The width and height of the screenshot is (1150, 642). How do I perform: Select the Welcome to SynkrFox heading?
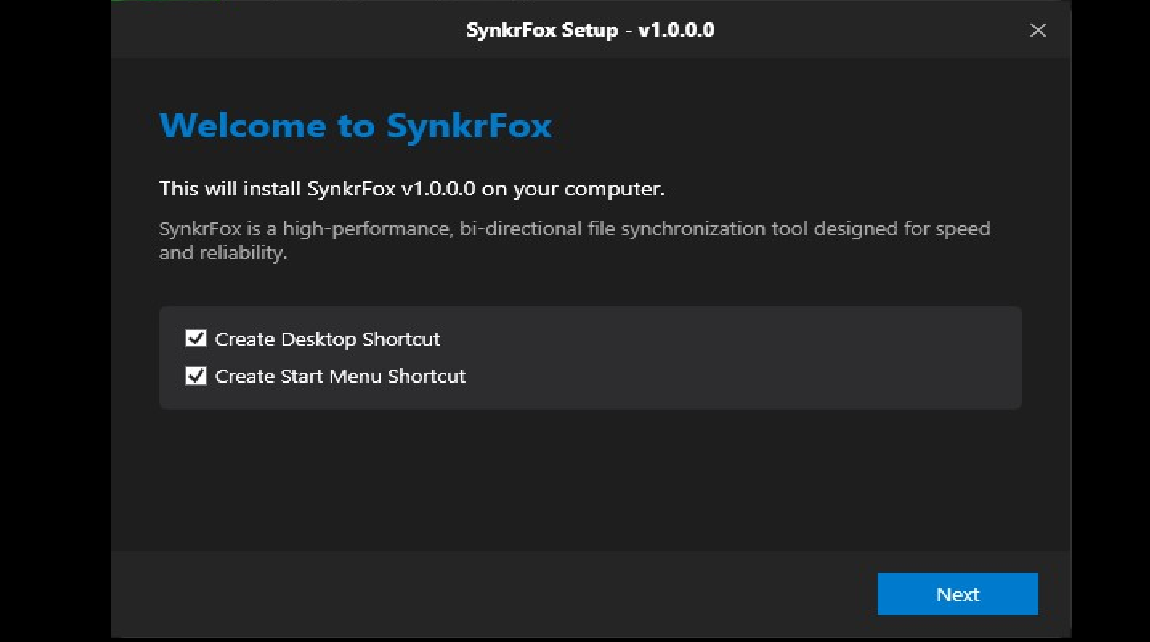tap(355, 126)
